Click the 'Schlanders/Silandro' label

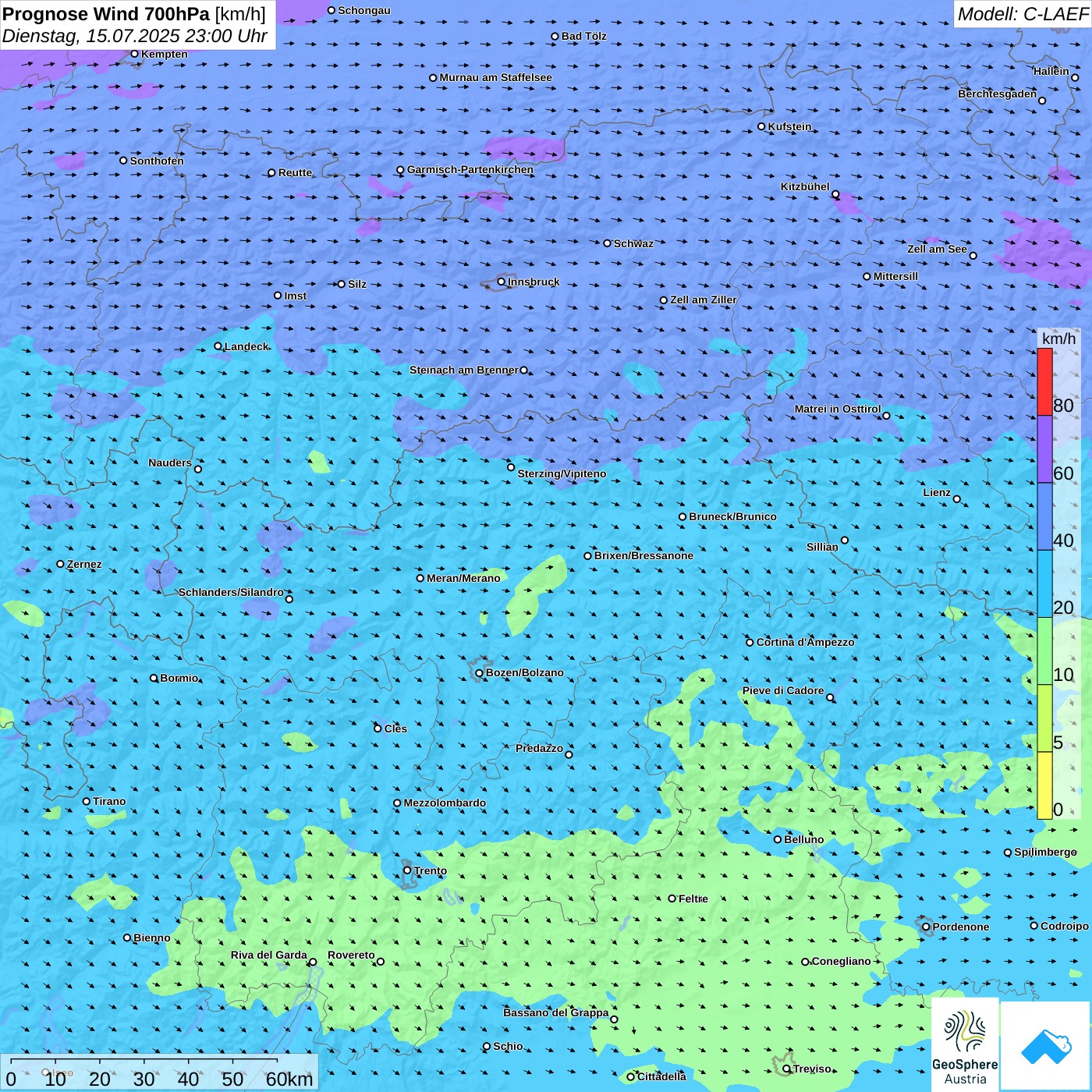point(232,592)
